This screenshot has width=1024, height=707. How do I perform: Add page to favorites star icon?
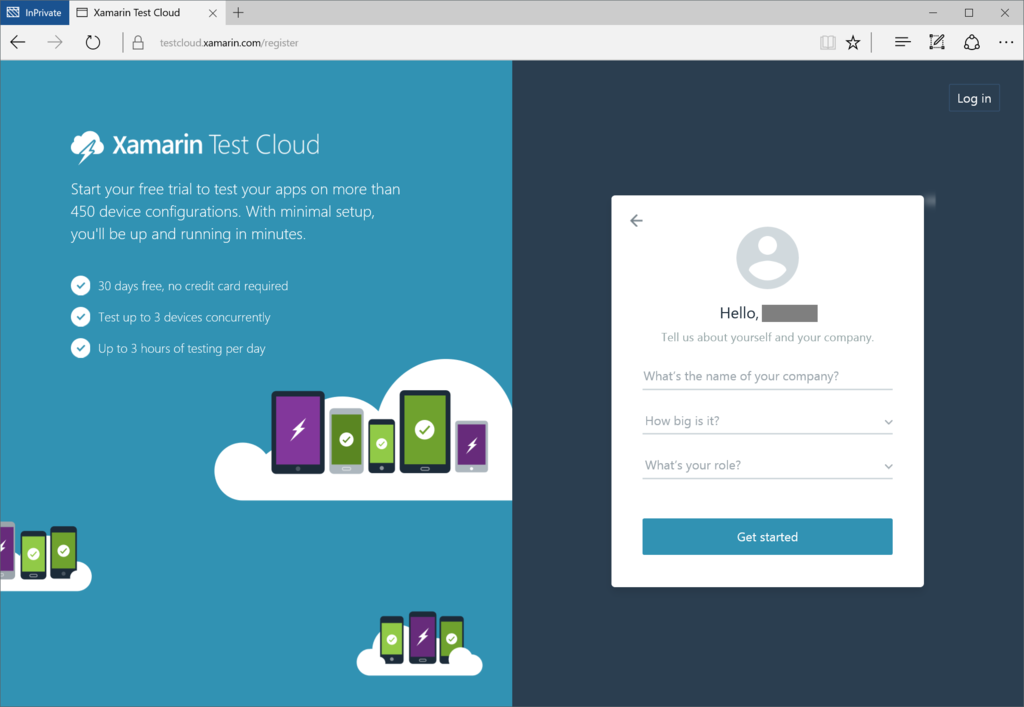click(853, 42)
